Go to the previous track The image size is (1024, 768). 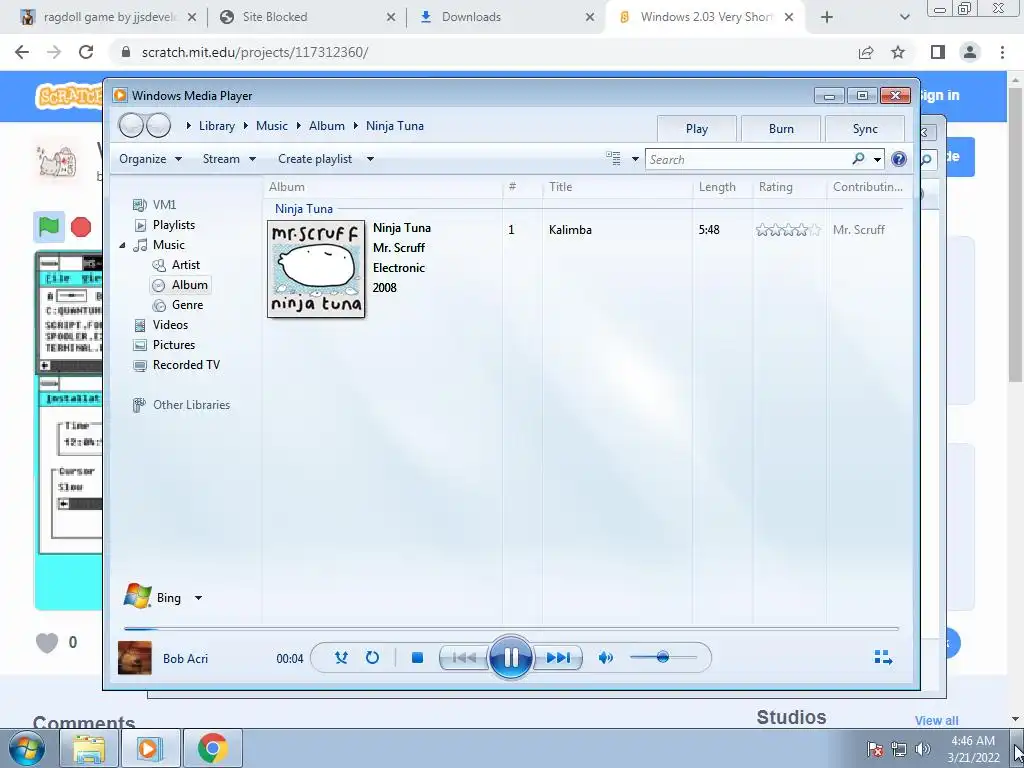[x=464, y=658]
